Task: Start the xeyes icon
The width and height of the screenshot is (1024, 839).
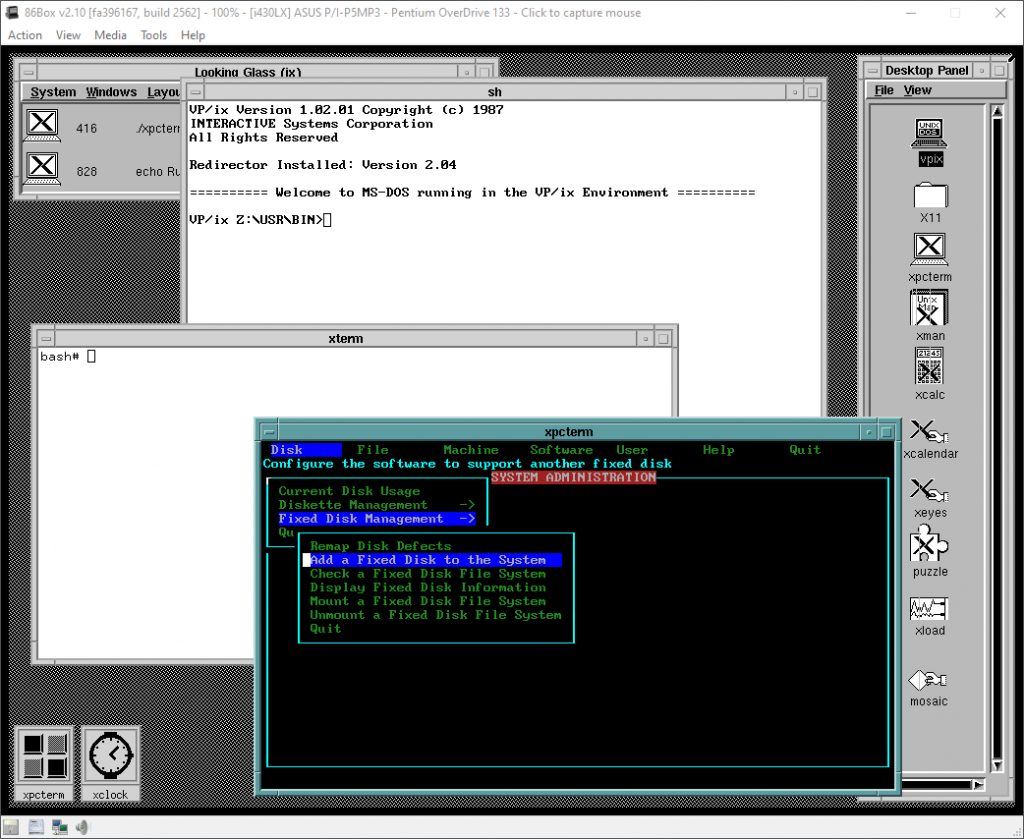Action: (929, 487)
